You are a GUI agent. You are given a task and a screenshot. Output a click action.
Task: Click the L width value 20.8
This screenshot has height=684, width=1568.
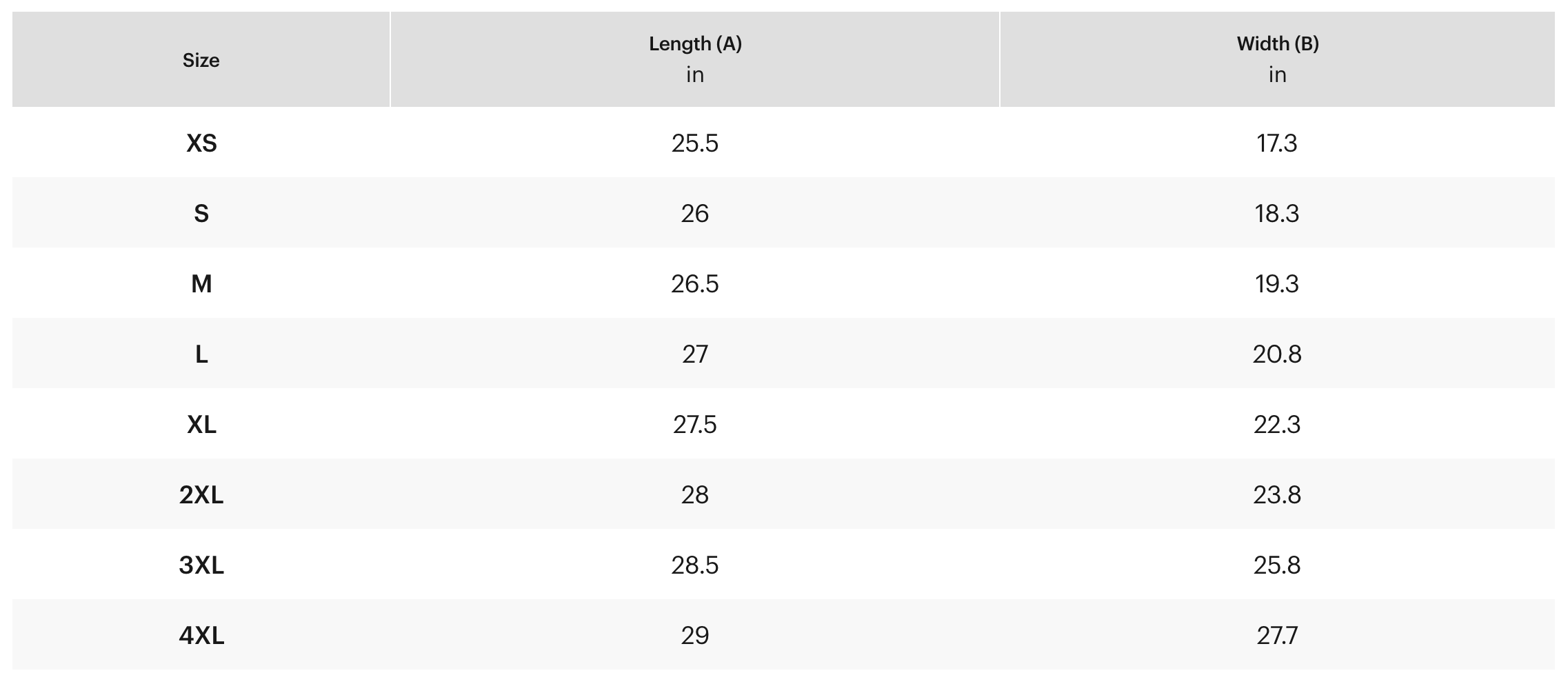(x=1277, y=354)
